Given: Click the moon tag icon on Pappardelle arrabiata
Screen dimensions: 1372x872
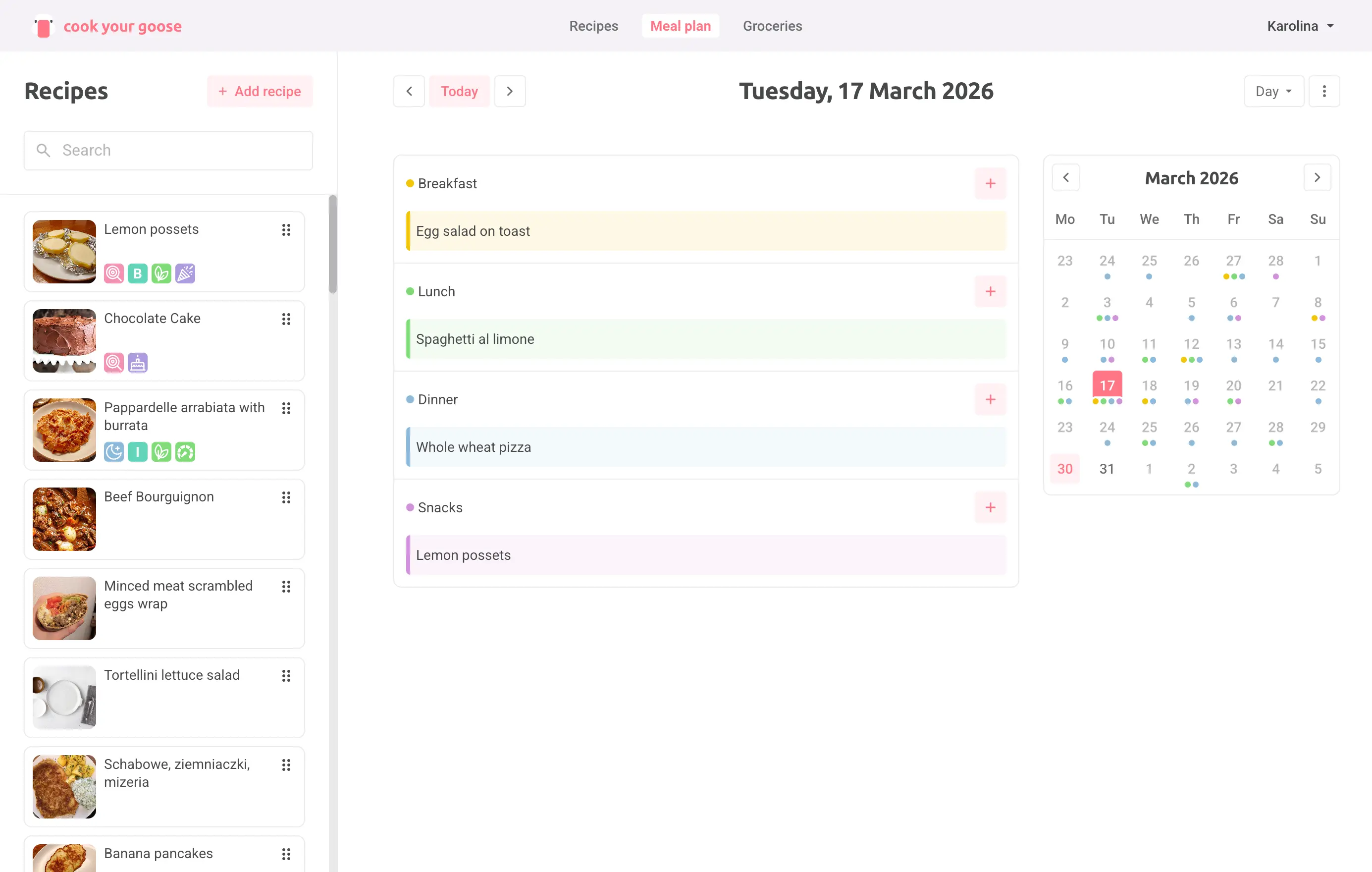Looking at the screenshot, I should (x=113, y=452).
